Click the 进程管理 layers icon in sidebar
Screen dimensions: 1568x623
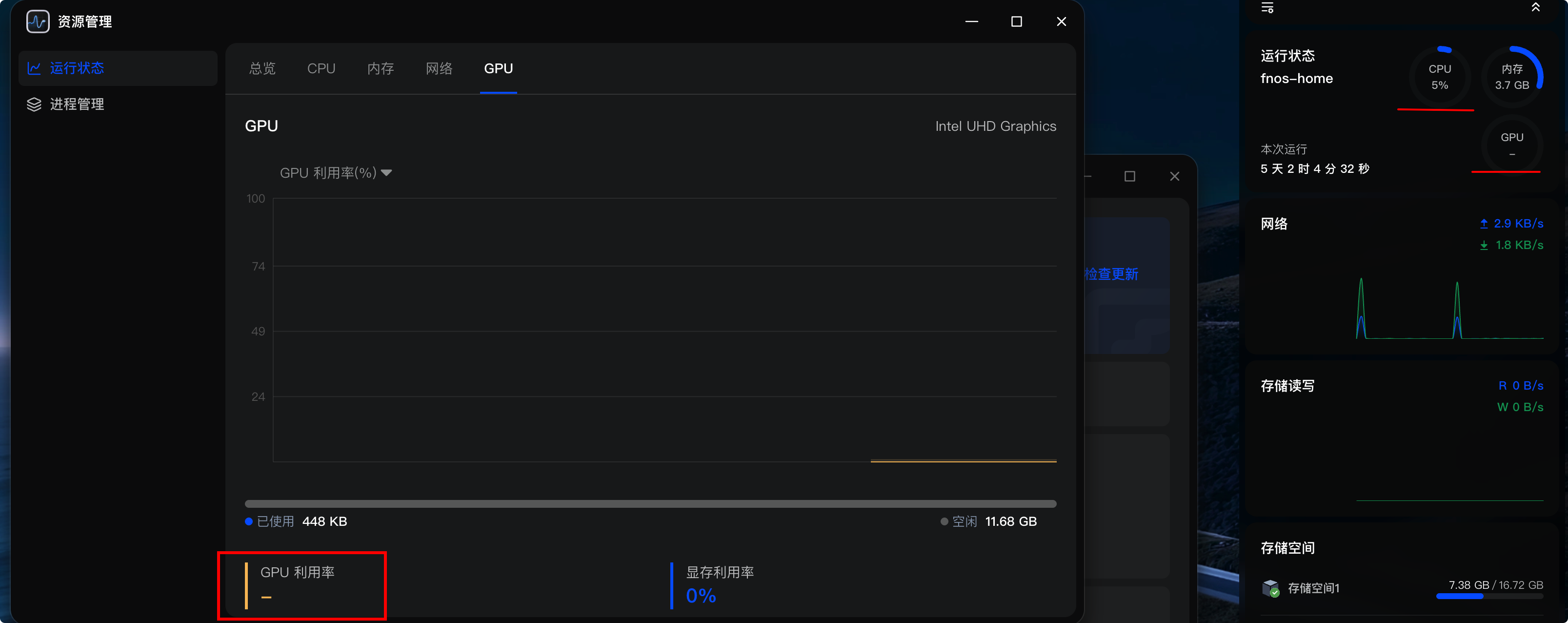pyautogui.click(x=34, y=105)
